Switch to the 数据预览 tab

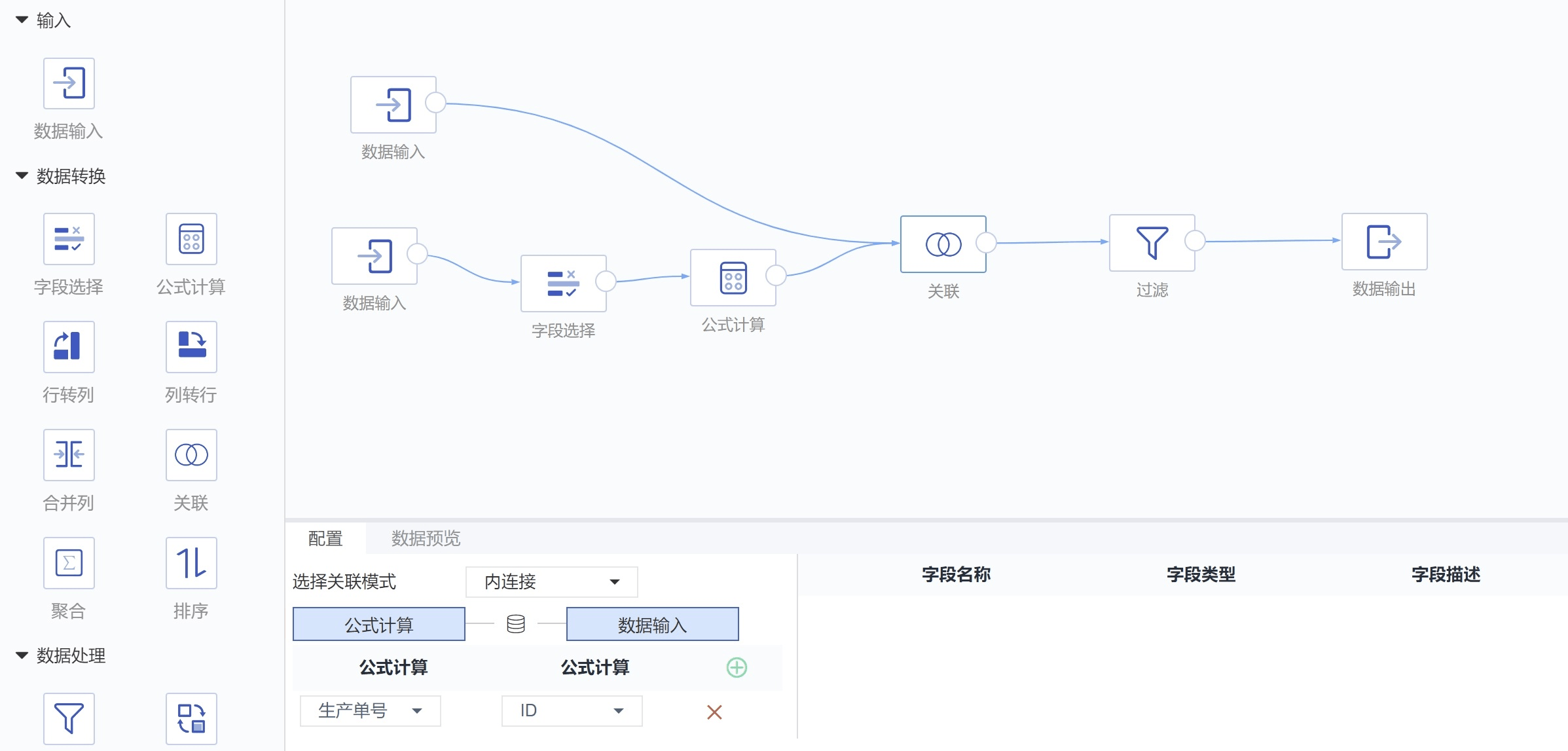tap(426, 538)
